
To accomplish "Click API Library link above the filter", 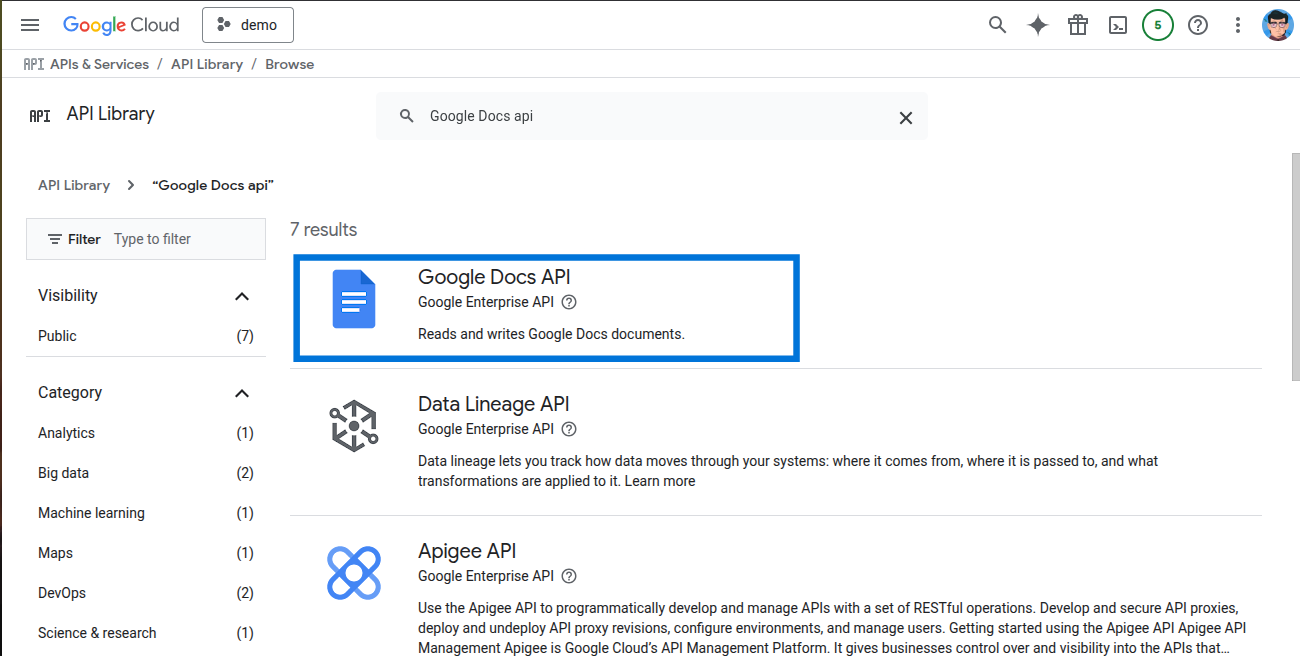I will click(x=74, y=185).
